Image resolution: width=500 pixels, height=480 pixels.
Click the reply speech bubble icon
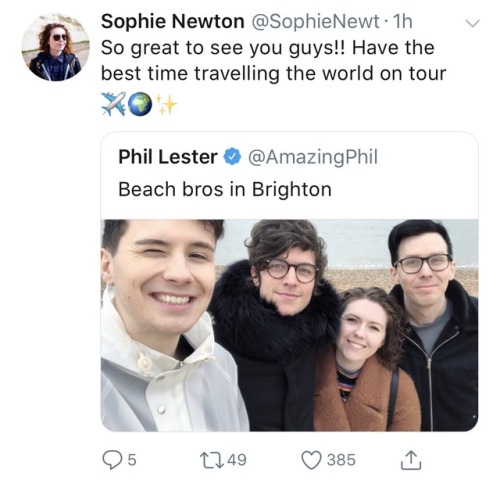[x=112, y=460]
